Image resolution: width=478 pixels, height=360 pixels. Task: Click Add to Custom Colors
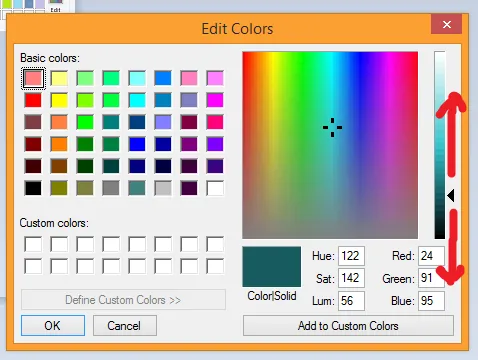click(348, 325)
